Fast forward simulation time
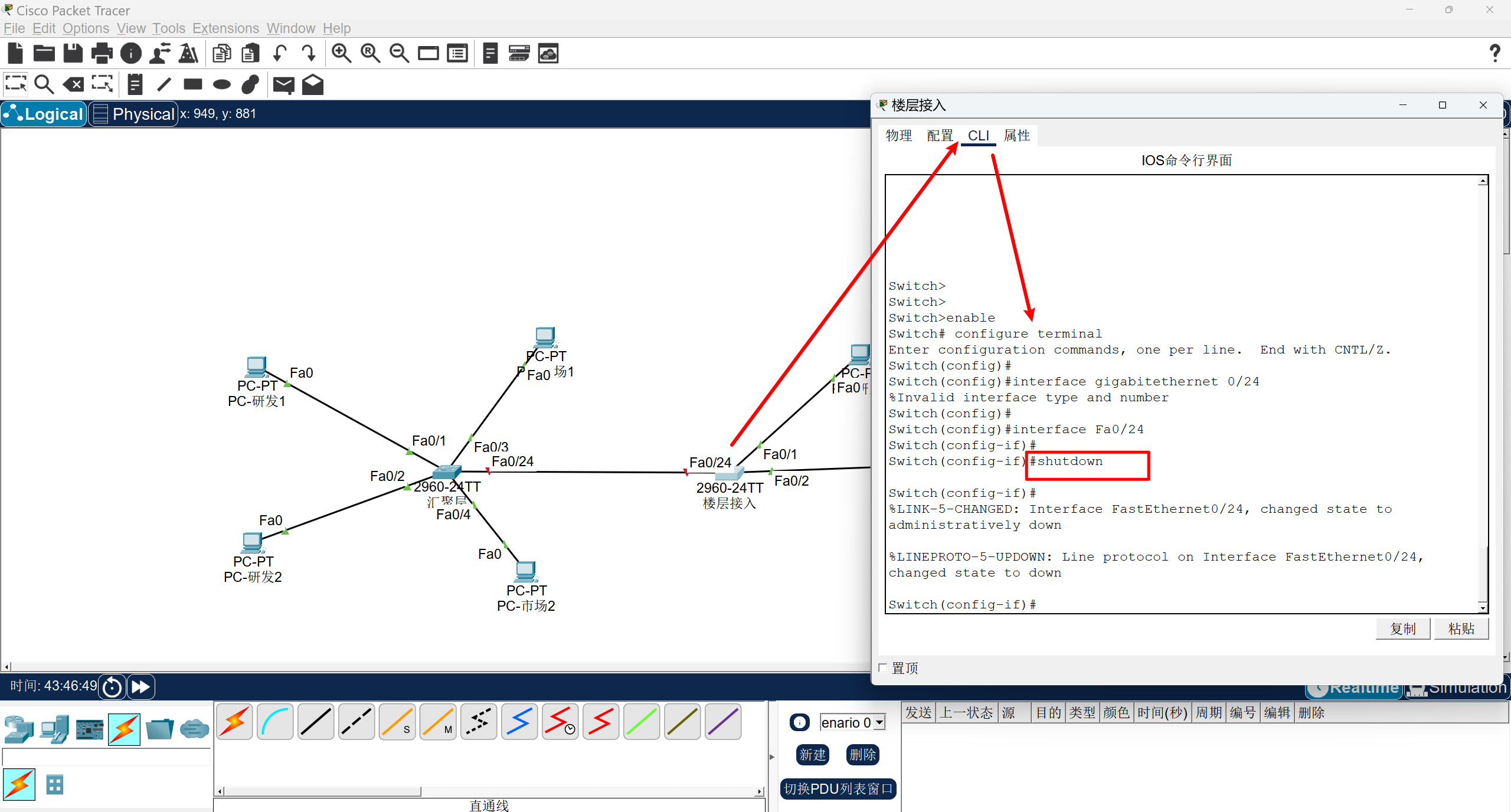Screen dimensions: 1511x812 (x=140, y=687)
